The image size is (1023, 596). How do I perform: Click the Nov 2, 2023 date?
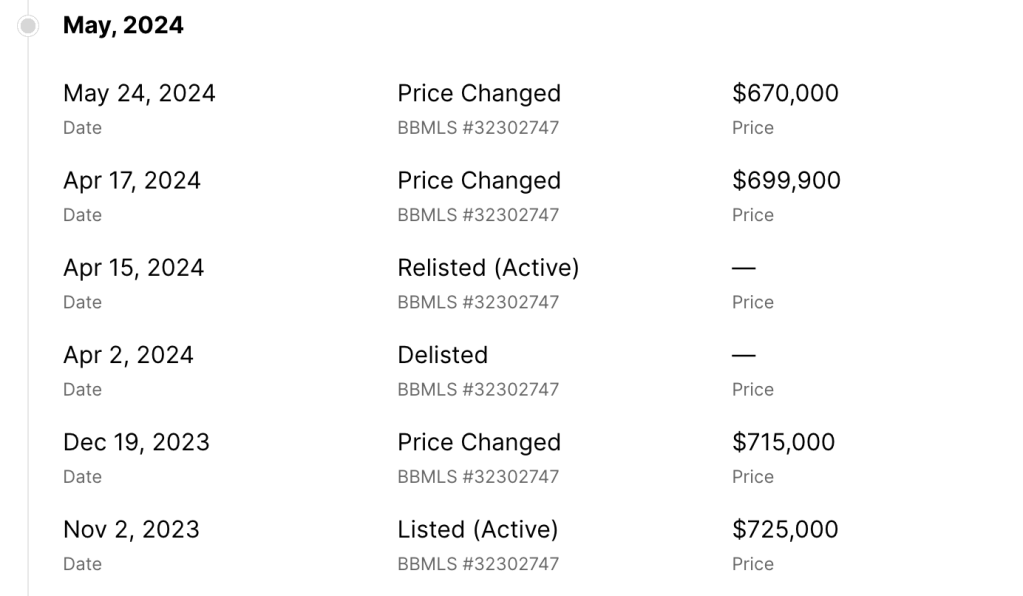[x=131, y=529]
